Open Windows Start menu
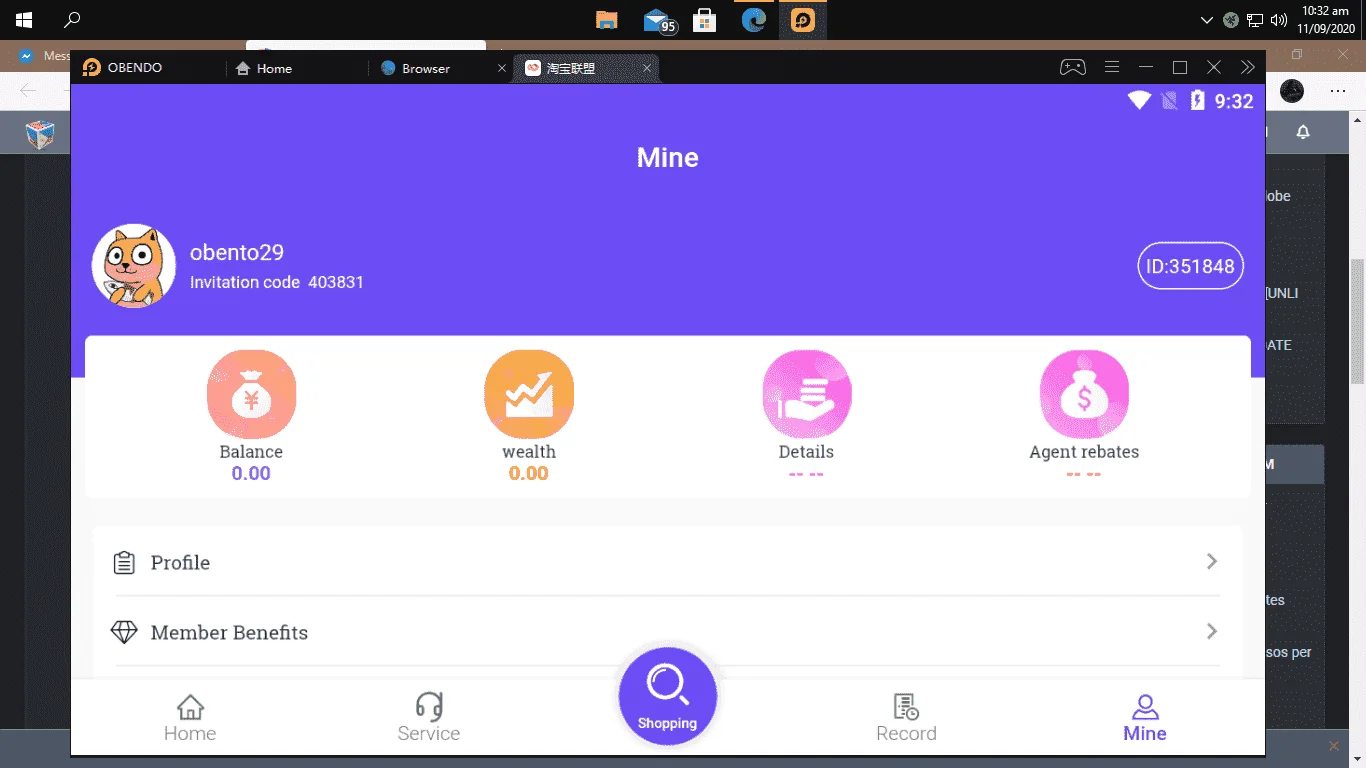 coord(24,20)
